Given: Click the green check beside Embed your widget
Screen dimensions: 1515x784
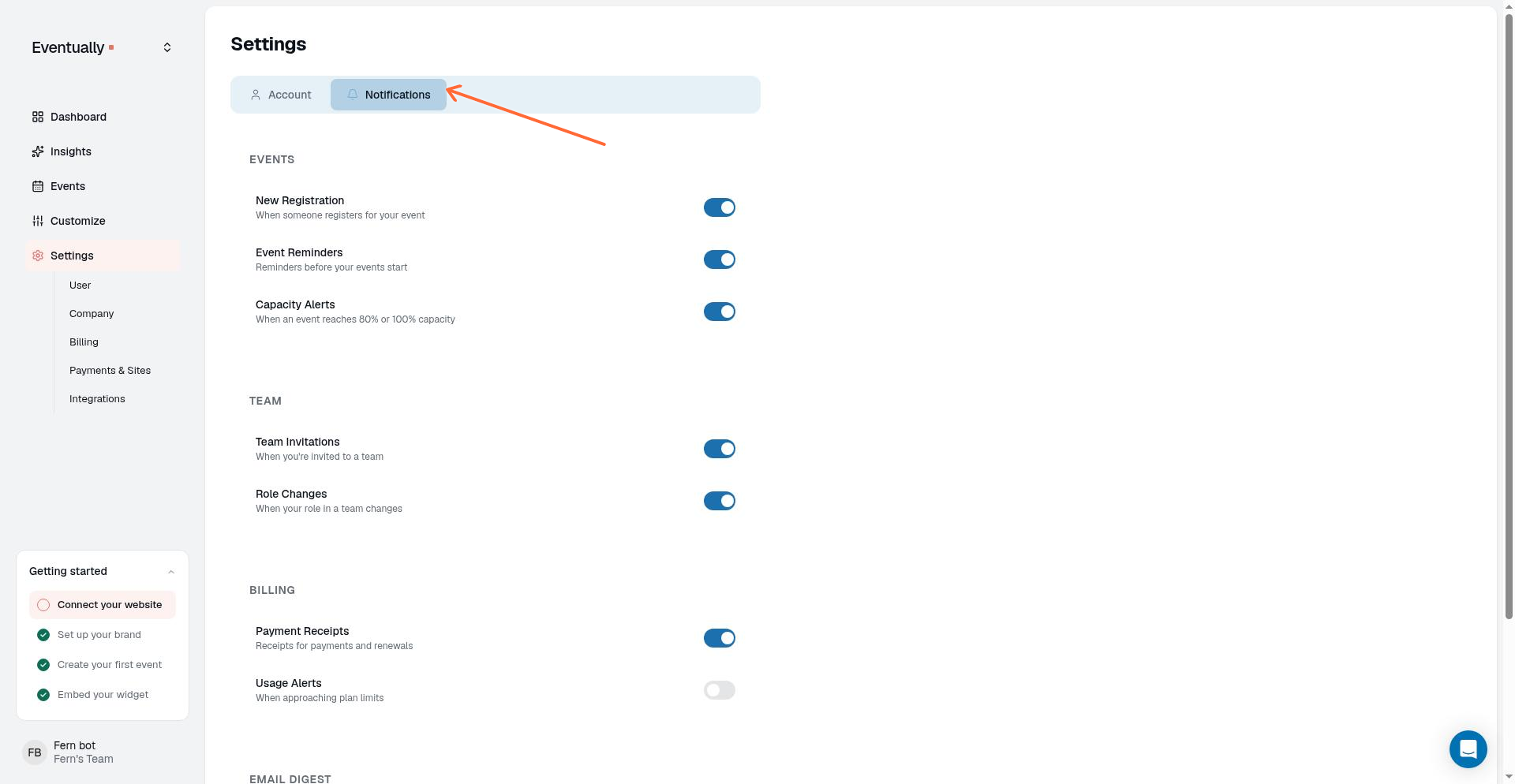Looking at the screenshot, I should pos(43,695).
